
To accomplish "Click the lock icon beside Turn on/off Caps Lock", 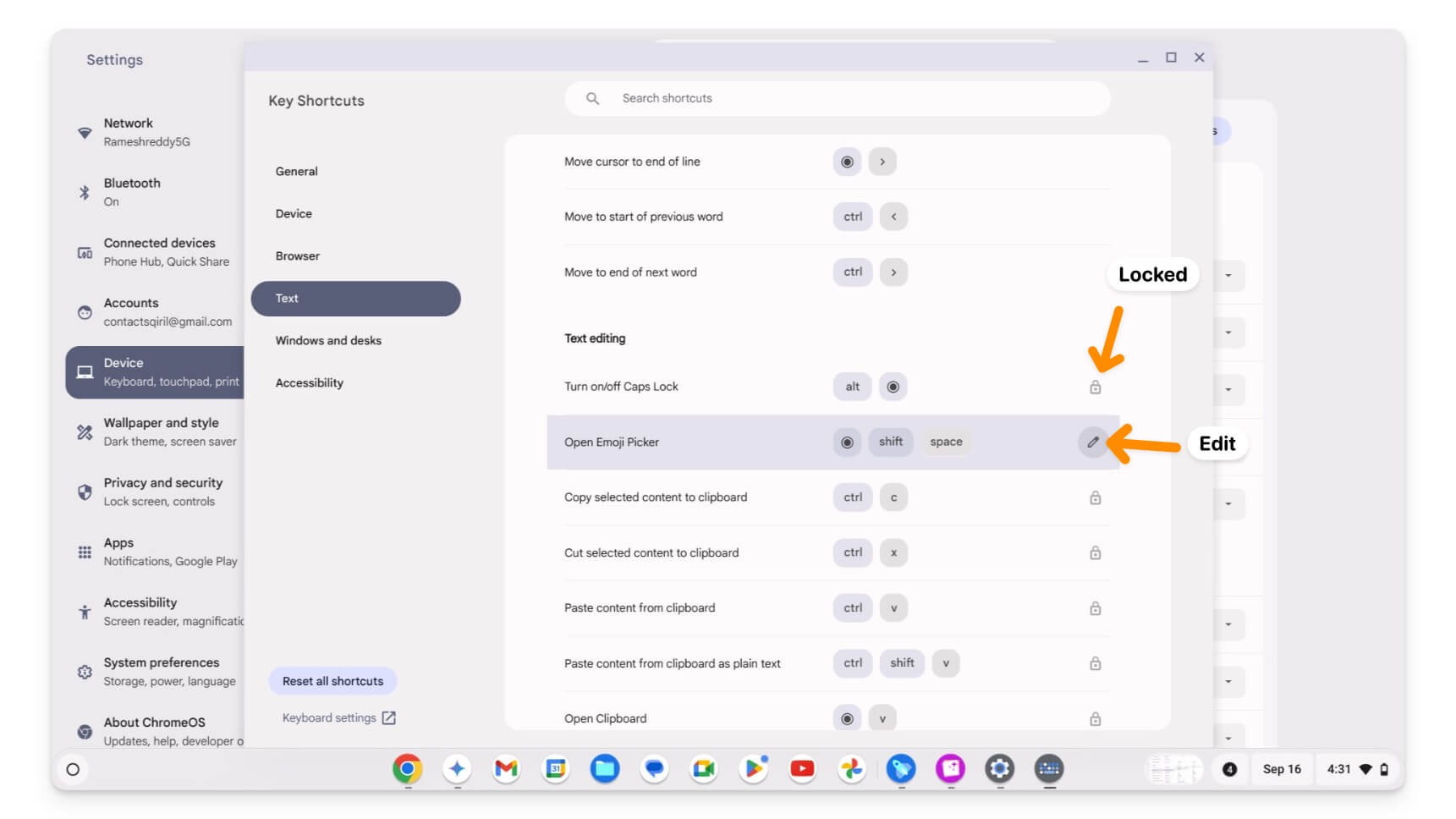I will (1095, 388).
